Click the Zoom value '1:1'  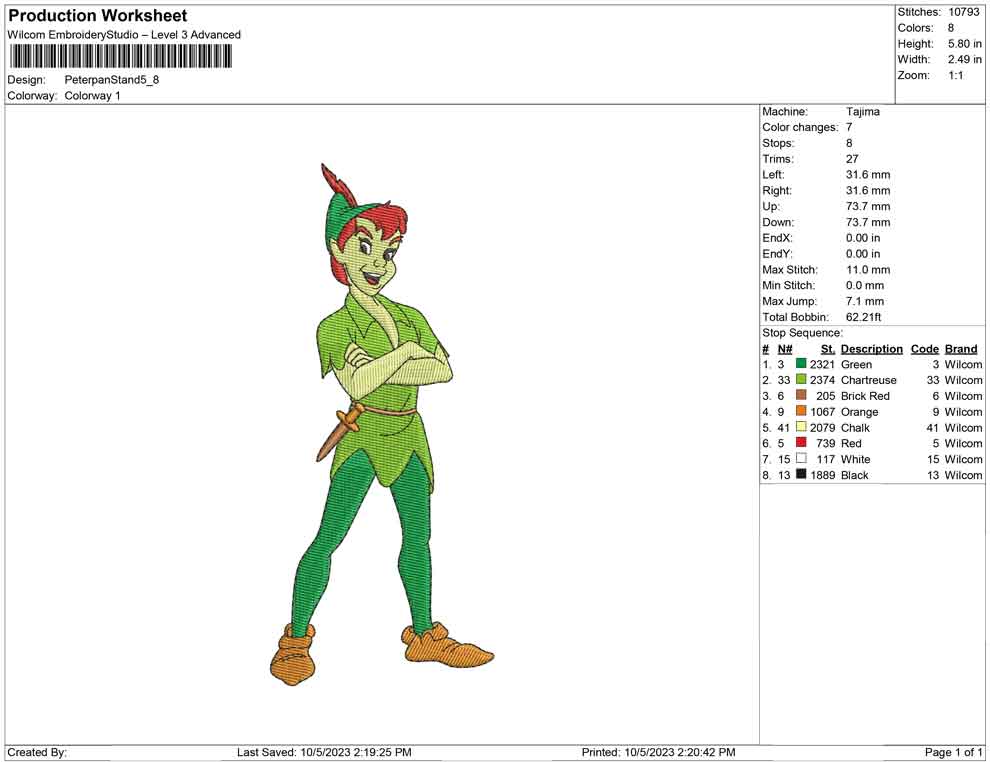(x=955, y=75)
